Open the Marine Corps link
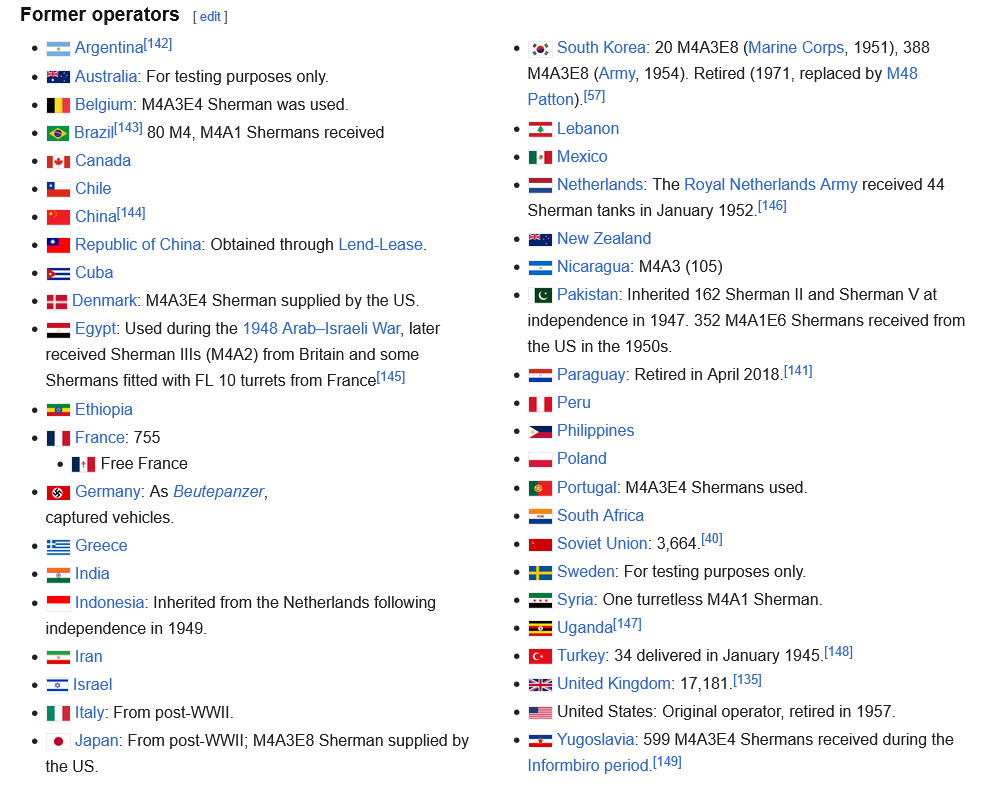This screenshot has width=996, height=789. click(796, 48)
